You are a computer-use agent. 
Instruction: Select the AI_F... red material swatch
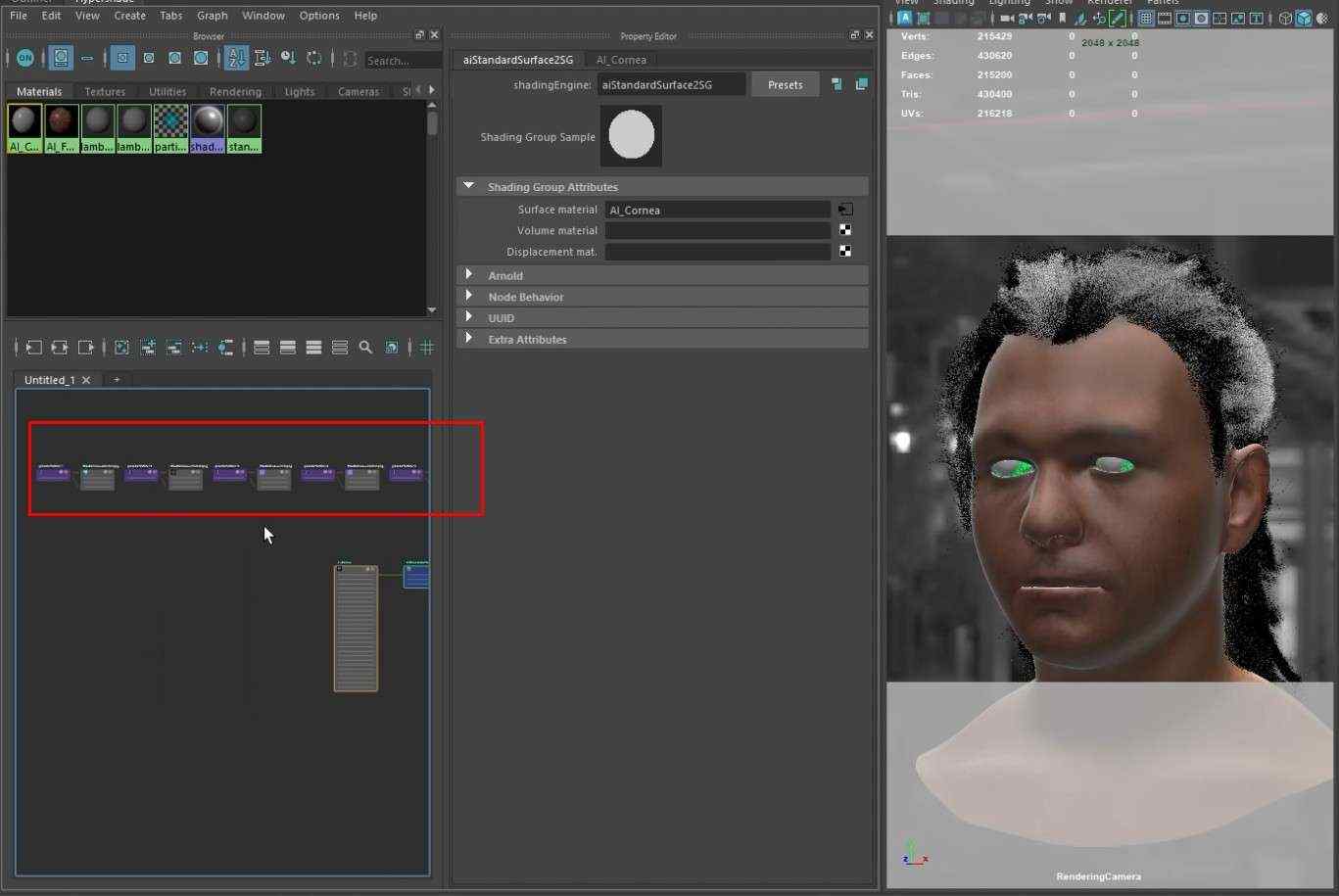click(x=61, y=128)
